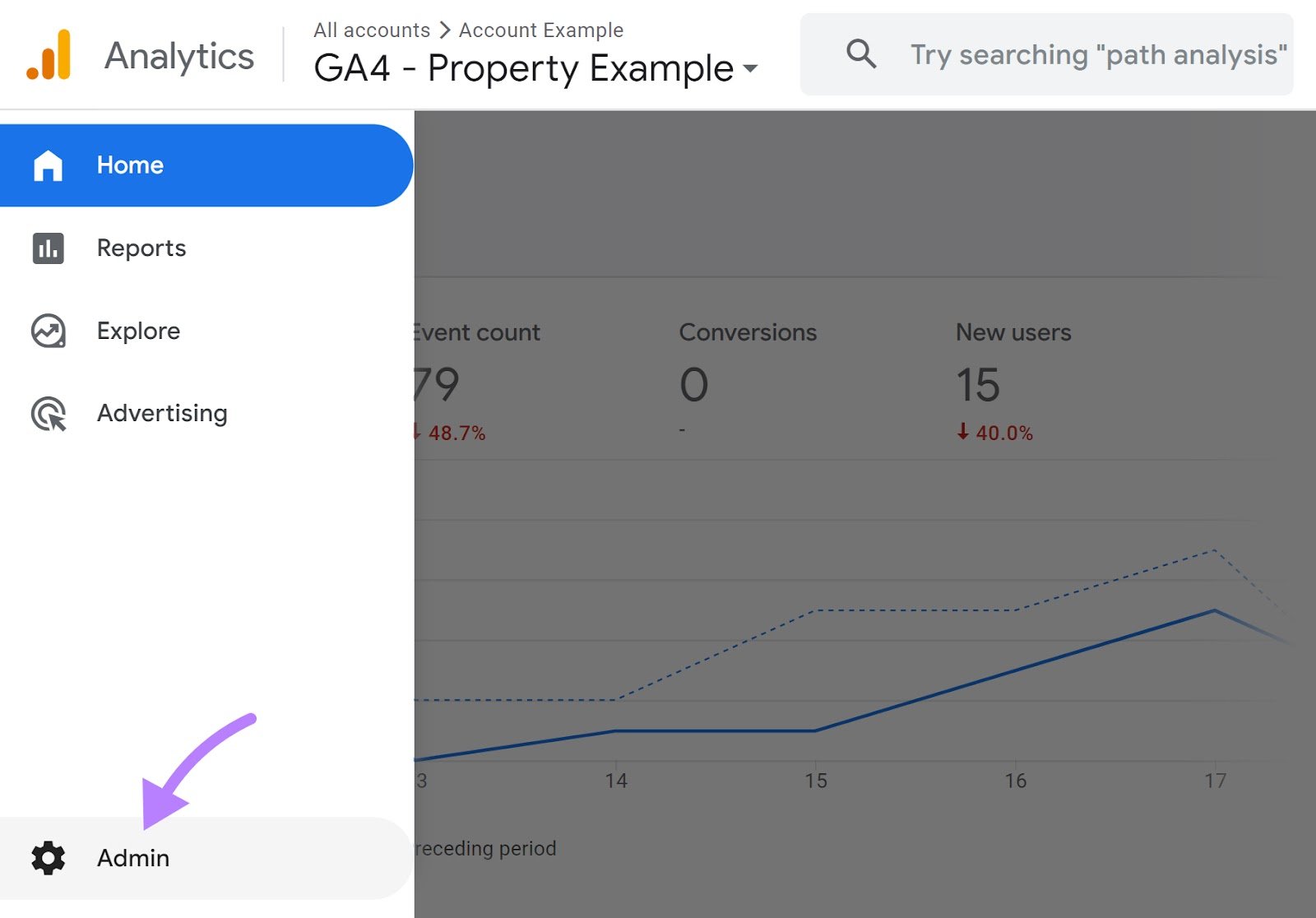Click the Admin entry at bottom left

[133, 858]
